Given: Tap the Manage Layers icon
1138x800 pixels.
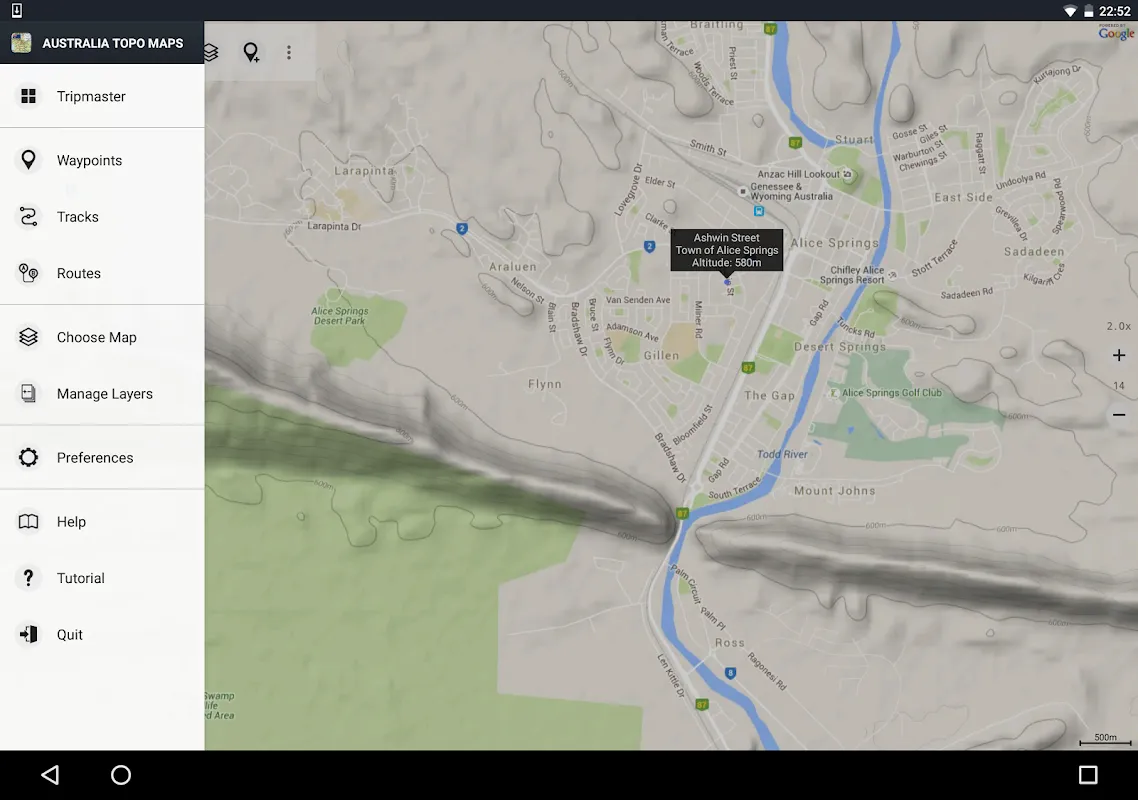Looking at the screenshot, I should point(28,393).
